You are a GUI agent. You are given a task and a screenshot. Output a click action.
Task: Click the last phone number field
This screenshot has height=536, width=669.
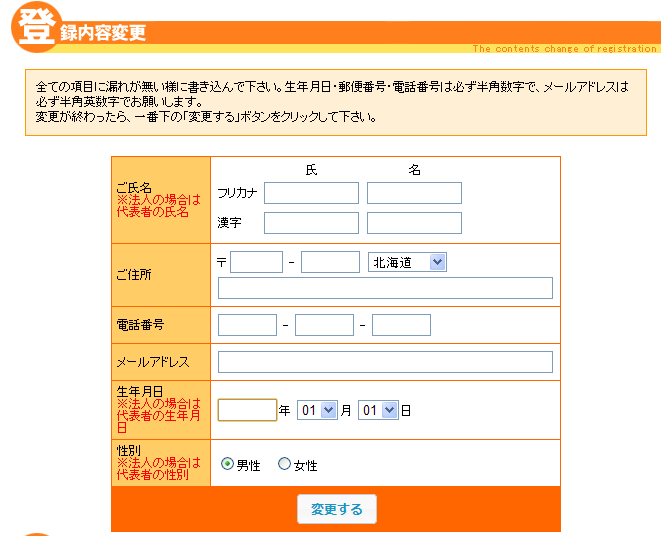point(401,325)
